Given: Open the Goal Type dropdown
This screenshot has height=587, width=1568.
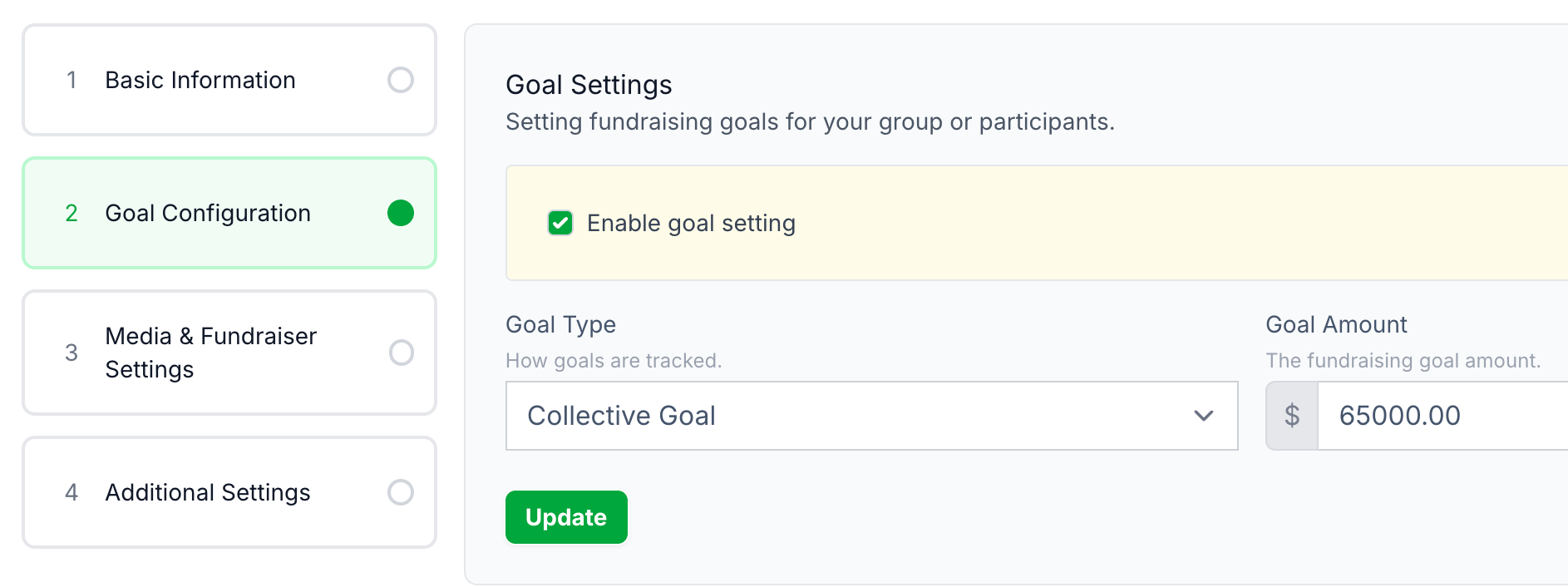Looking at the screenshot, I should point(871,416).
